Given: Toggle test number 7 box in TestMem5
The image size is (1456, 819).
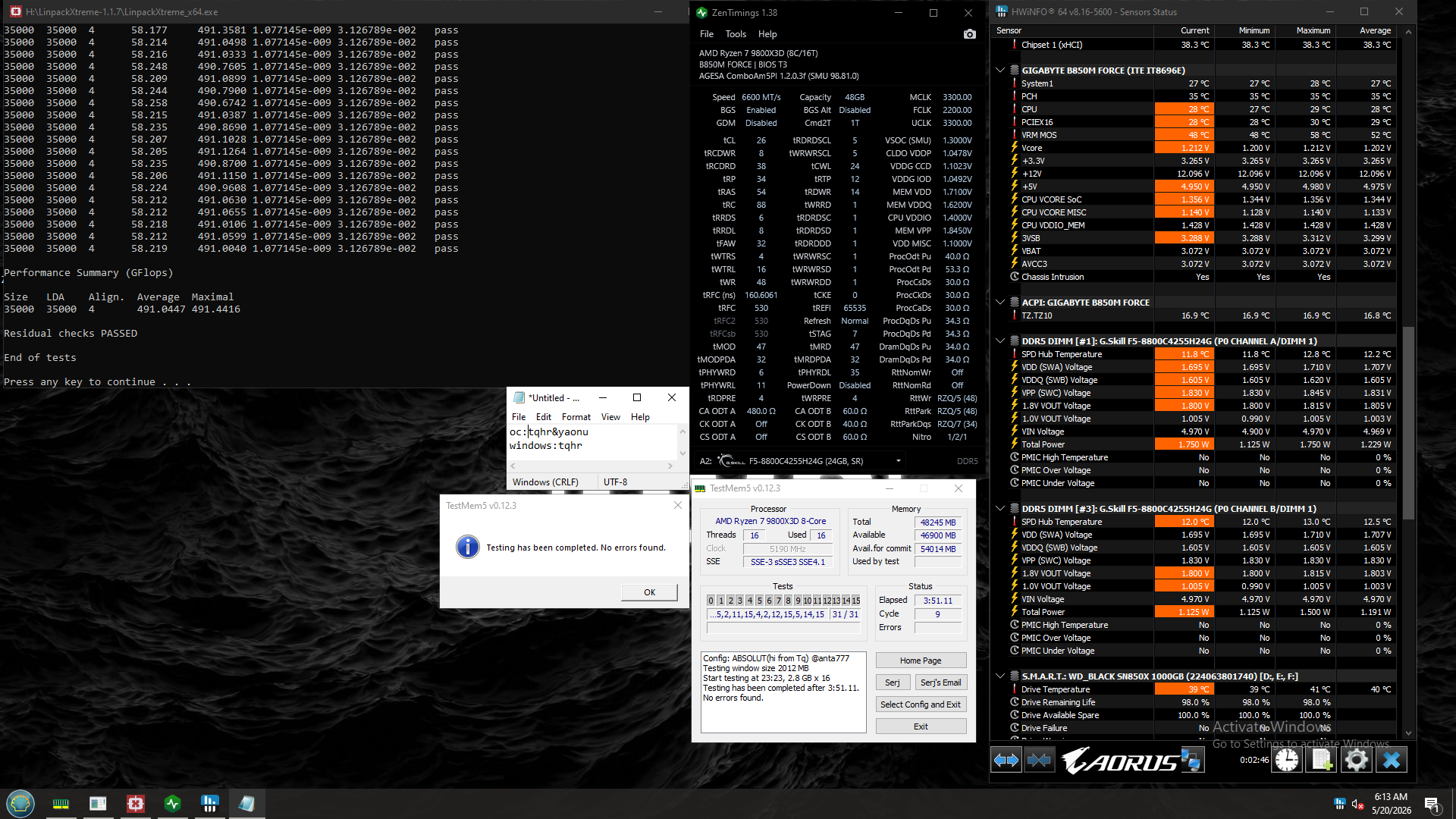Looking at the screenshot, I should [778, 601].
